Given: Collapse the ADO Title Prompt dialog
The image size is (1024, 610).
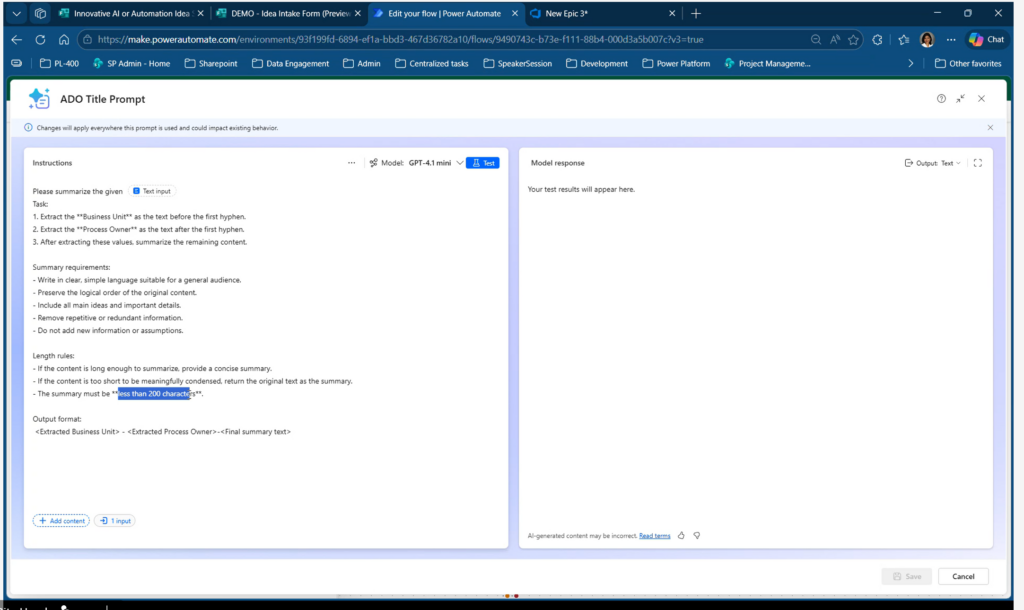Looking at the screenshot, I should [x=961, y=99].
